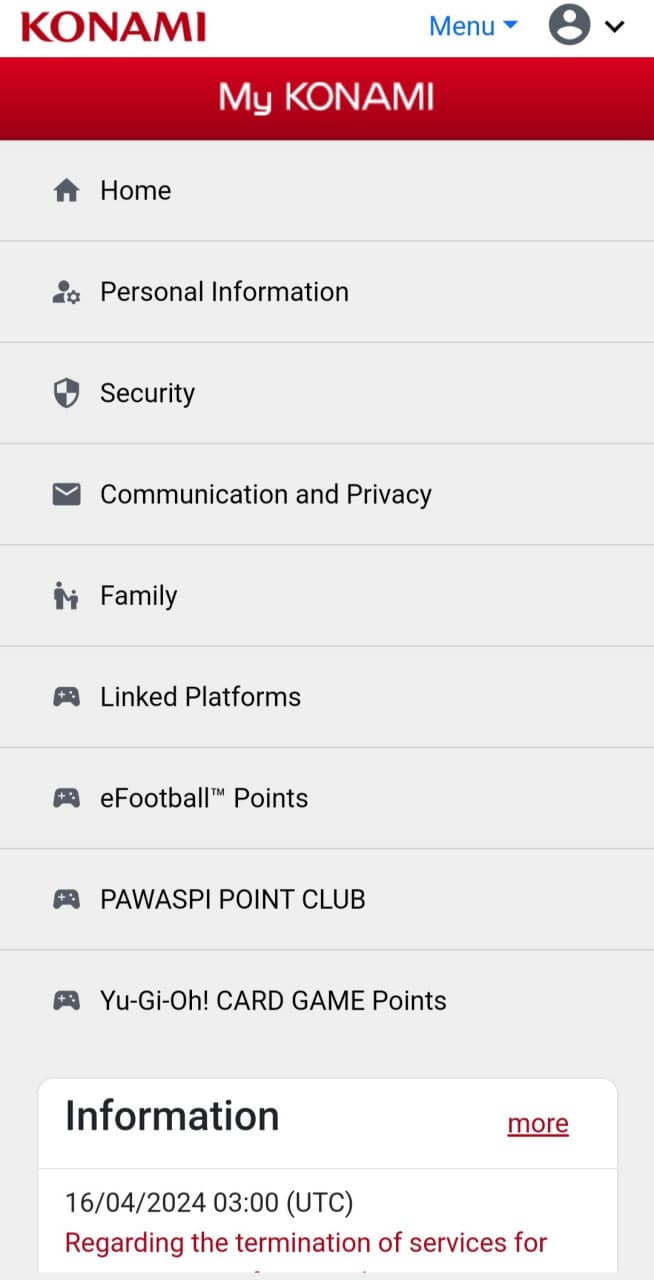654x1280 pixels.
Task: Click the family icon beside Family
Action: 66,596
